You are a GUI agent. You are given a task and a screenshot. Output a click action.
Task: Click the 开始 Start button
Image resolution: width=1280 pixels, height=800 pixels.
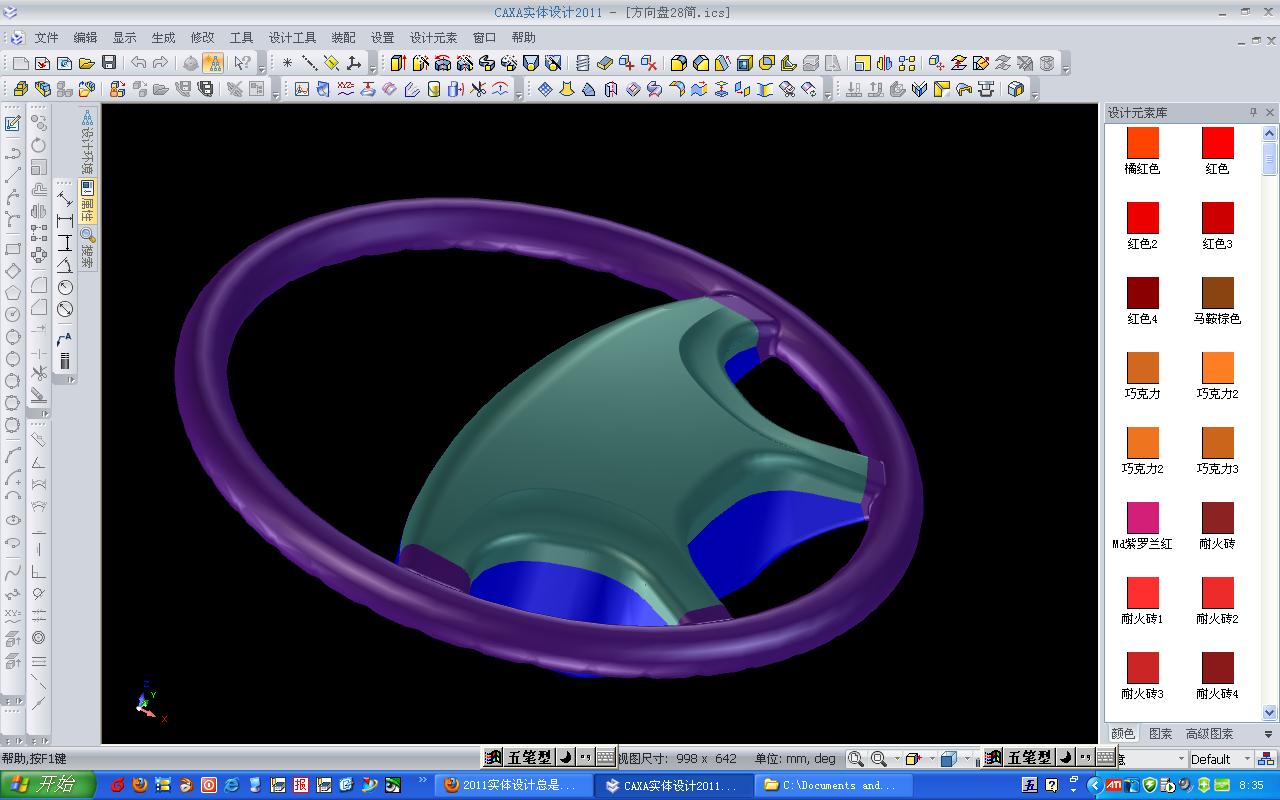click(x=48, y=785)
